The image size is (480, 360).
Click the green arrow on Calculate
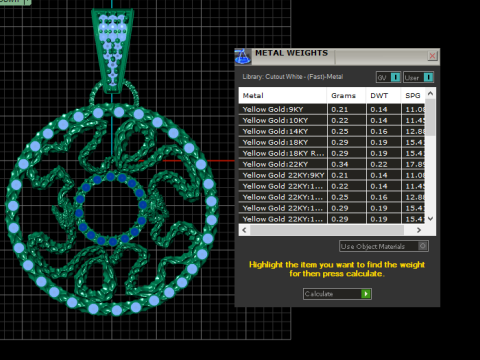[x=366, y=294]
